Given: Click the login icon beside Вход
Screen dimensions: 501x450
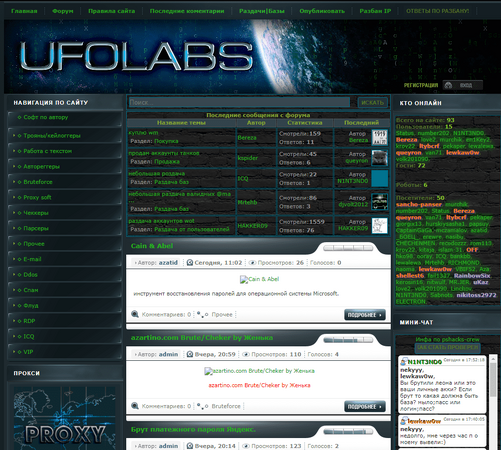Looking at the screenshot, I should pyautogui.click(x=448, y=85).
